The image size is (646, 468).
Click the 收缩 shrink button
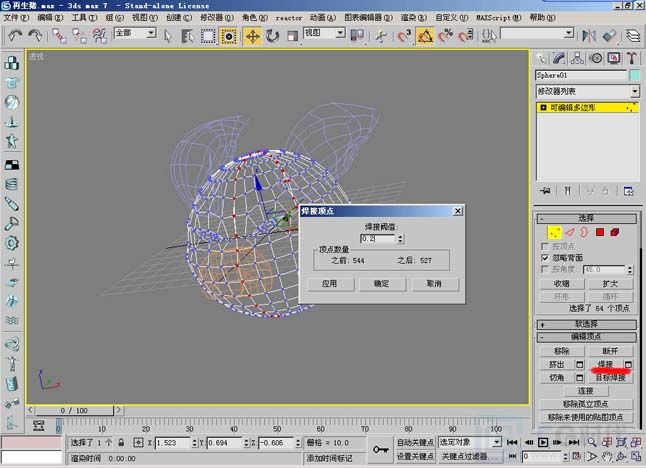click(562, 284)
